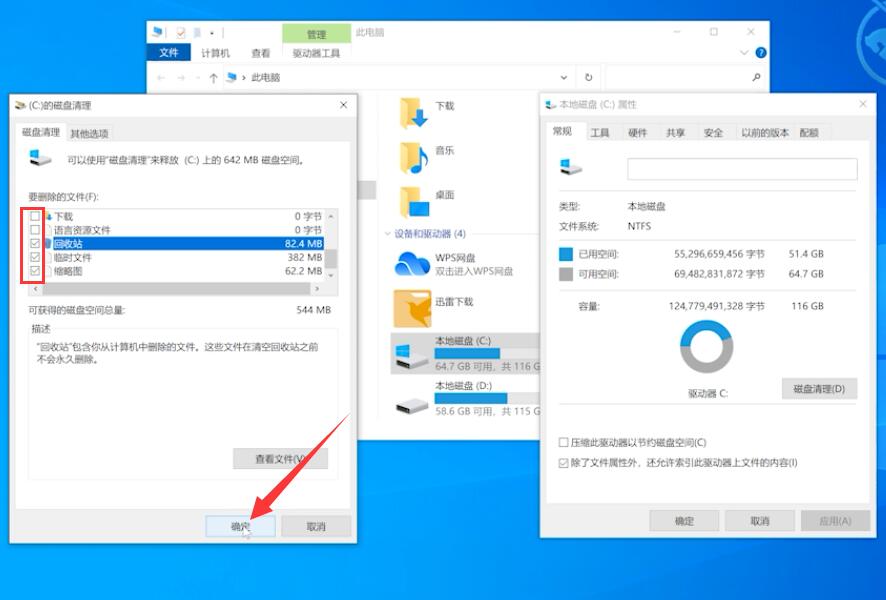Image resolution: width=886 pixels, height=600 pixels.
Task: Open the quick access toolbar dropdown
Action: (212, 33)
